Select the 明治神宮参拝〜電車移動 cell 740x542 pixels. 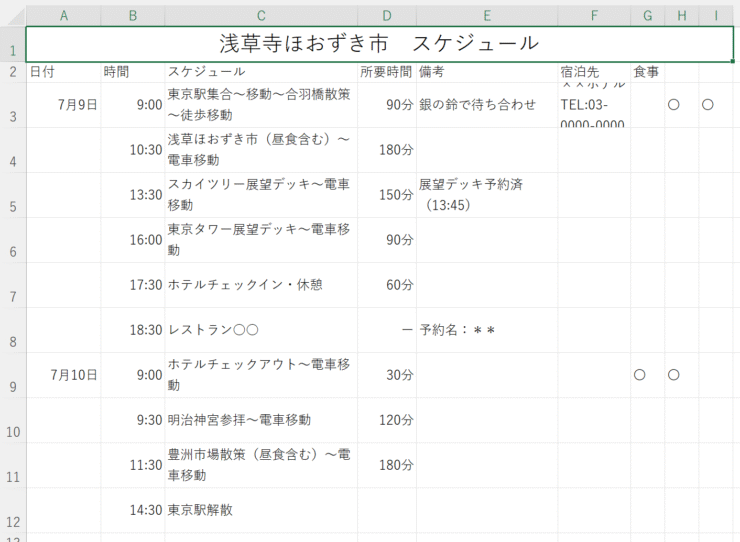click(x=261, y=420)
